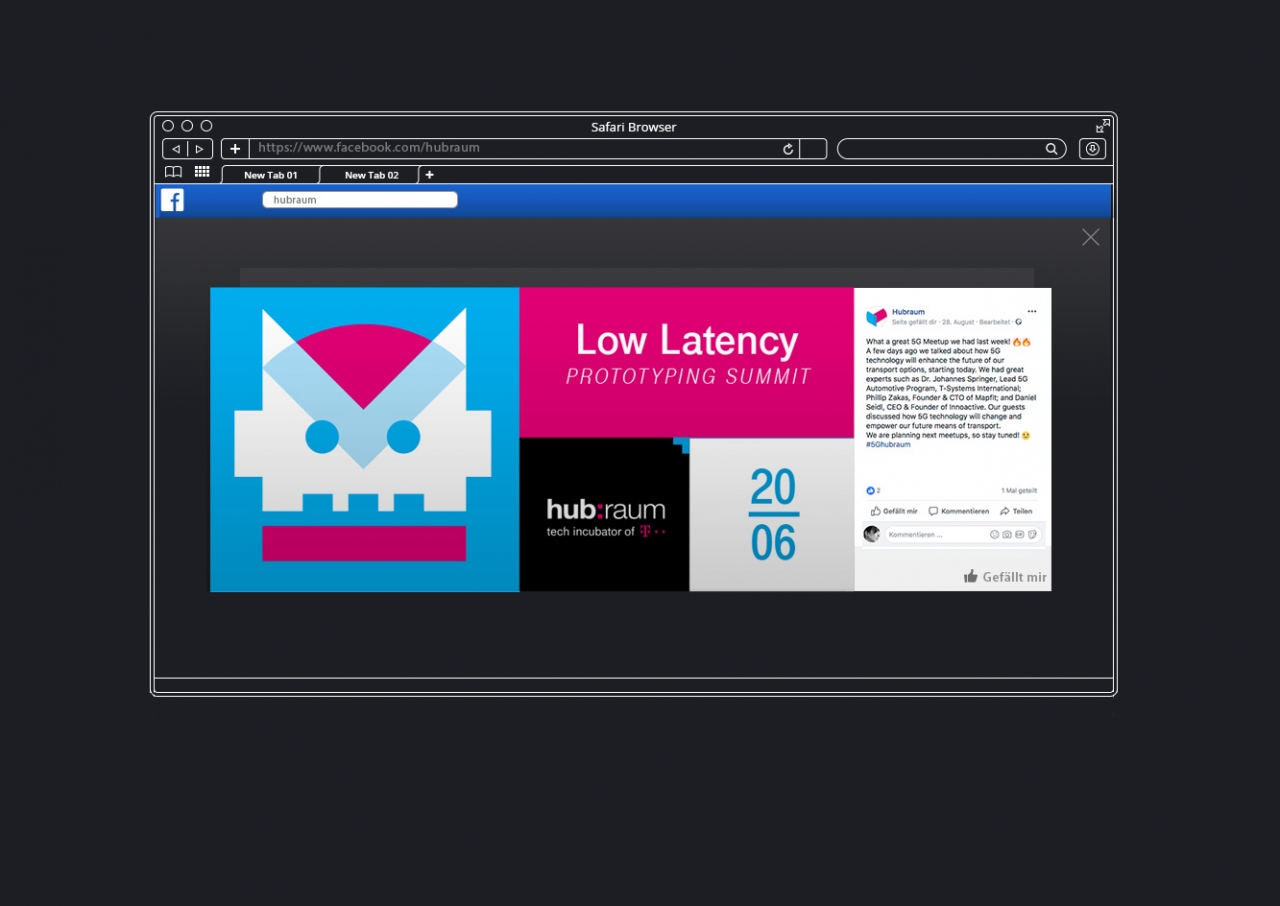Attach a photo using the camera icon
The height and width of the screenshot is (906, 1280).
pos(1007,535)
